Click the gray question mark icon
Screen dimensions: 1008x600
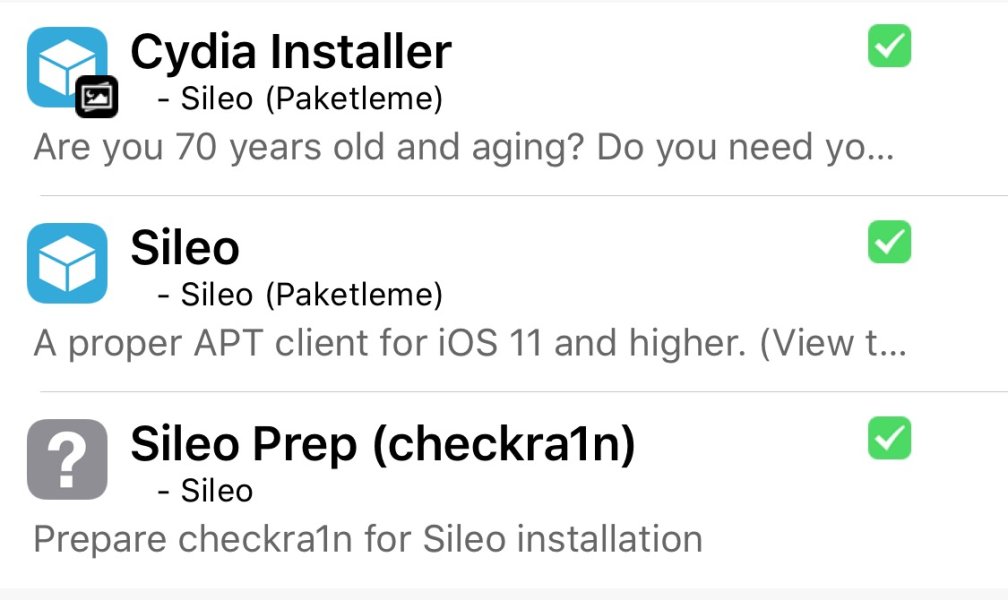pyautogui.click(x=67, y=459)
